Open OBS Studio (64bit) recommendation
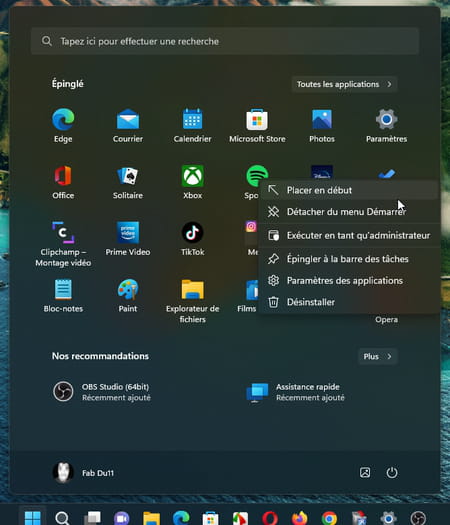Viewport: 450px width, 525px height. coord(102,392)
